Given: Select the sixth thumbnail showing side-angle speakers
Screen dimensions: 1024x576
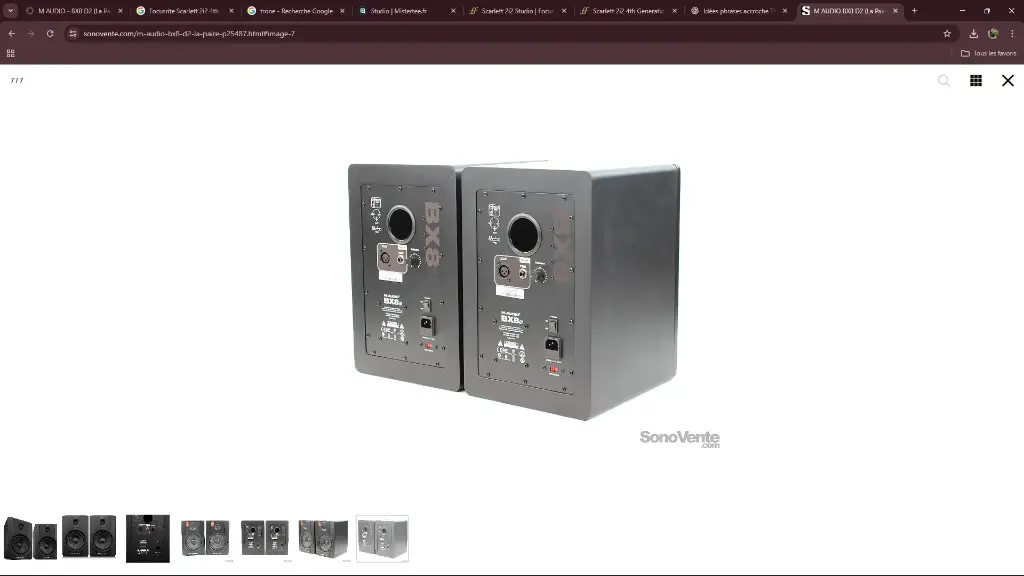Looking at the screenshot, I should 323,538.
